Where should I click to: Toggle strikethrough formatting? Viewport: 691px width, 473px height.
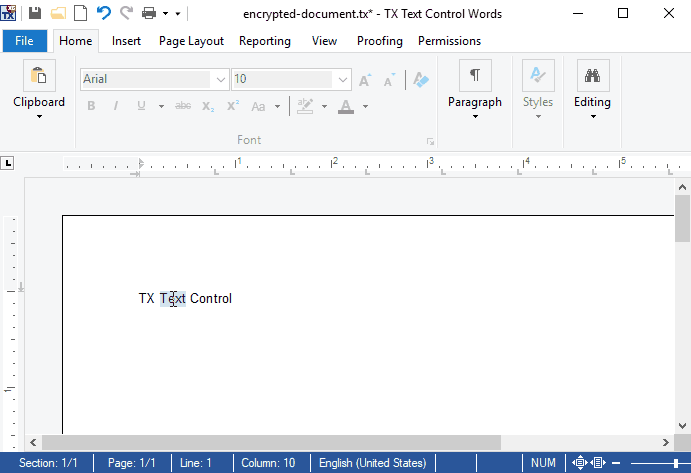(x=183, y=106)
